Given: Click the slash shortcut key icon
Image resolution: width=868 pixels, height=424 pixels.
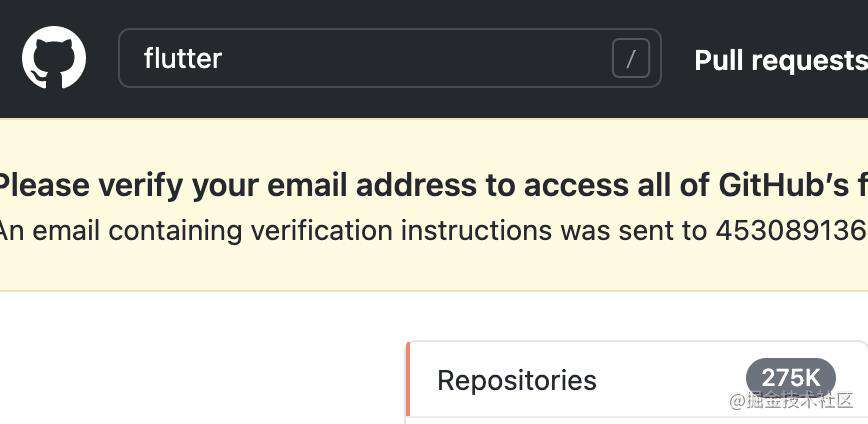Looking at the screenshot, I should pyautogui.click(x=631, y=58).
